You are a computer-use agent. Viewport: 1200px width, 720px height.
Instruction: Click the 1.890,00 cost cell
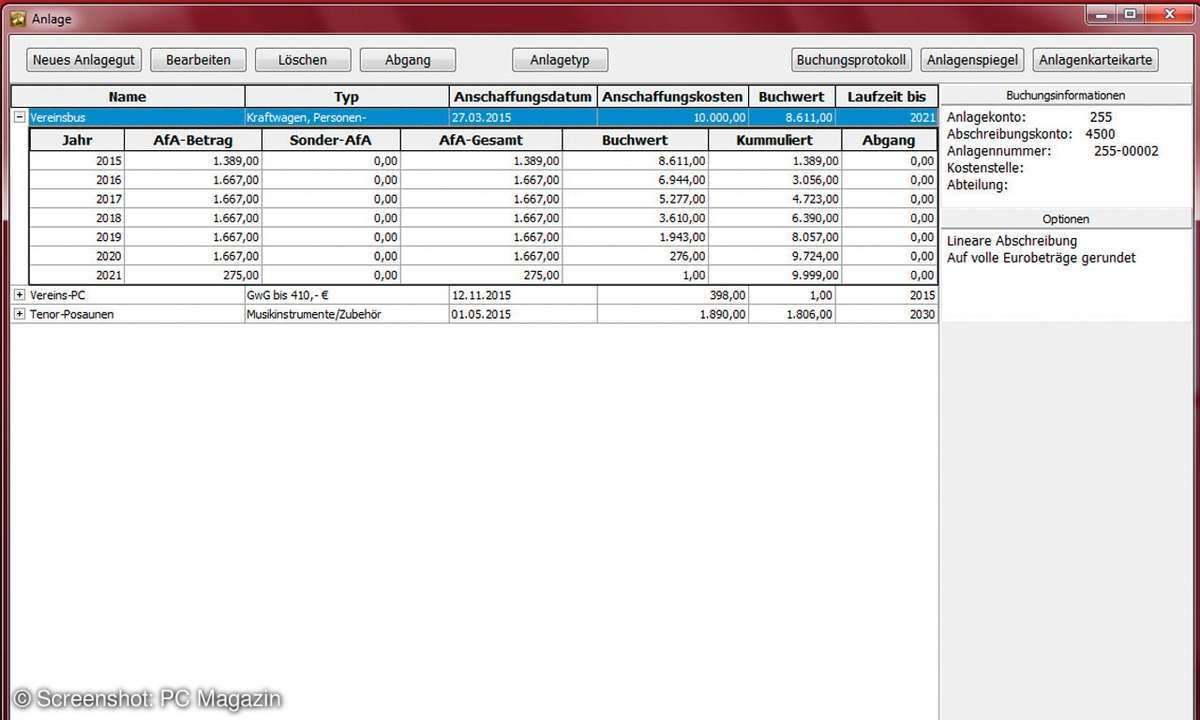[x=673, y=314]
